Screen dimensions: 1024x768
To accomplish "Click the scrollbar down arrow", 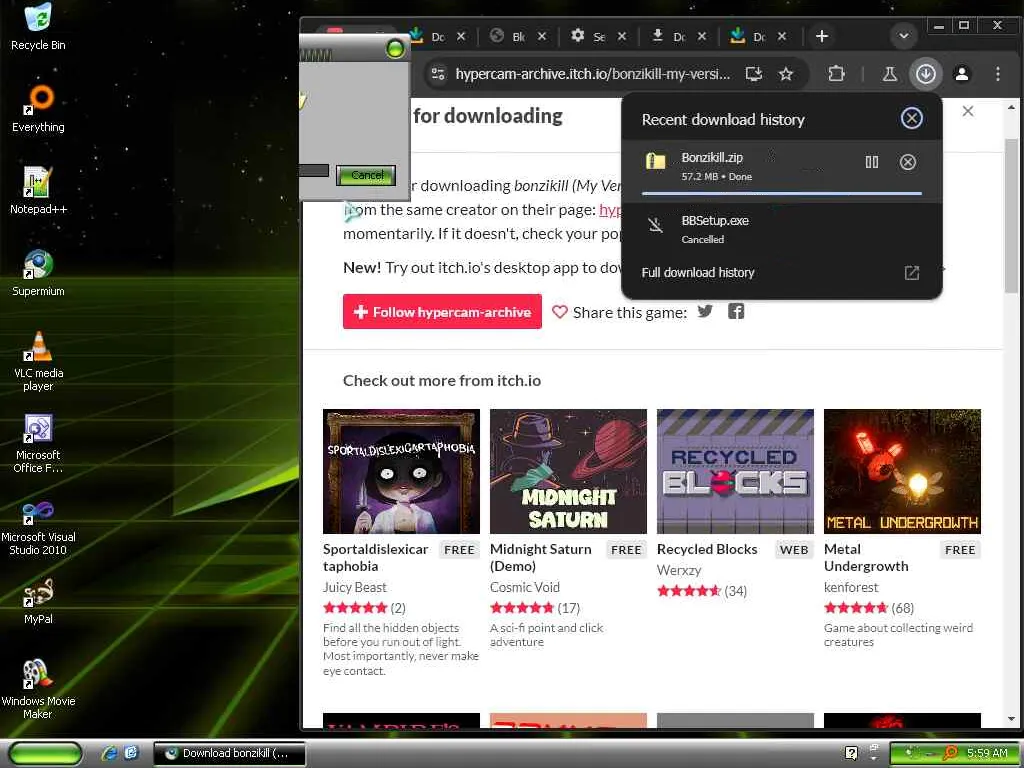I will 1011,719.
